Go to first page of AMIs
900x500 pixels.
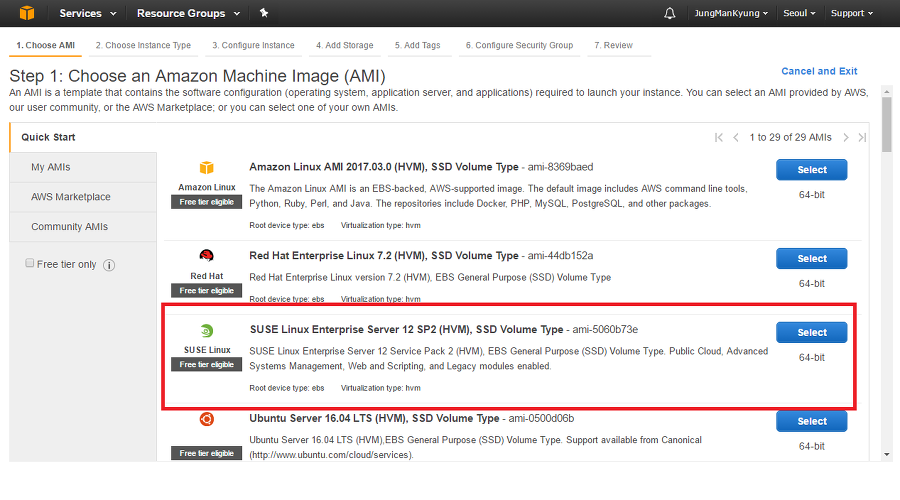click(718, 138)
